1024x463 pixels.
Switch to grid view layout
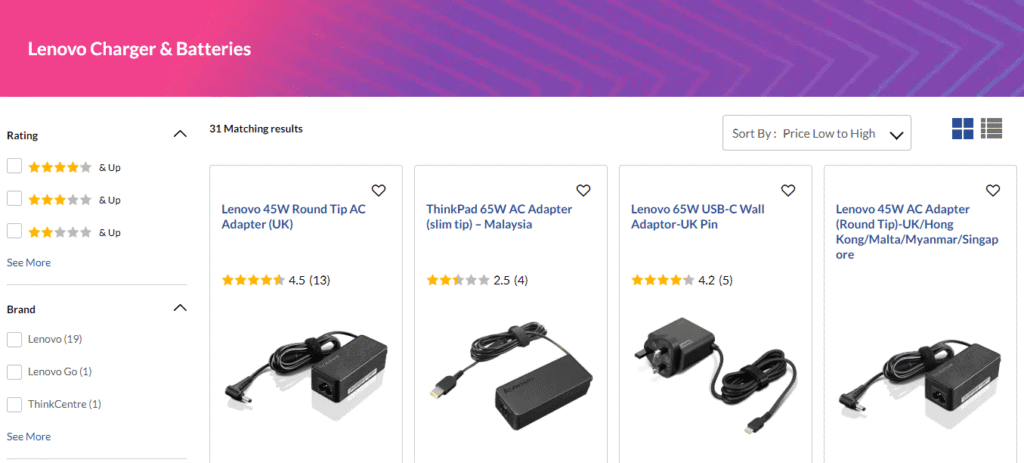click(962, 128)
